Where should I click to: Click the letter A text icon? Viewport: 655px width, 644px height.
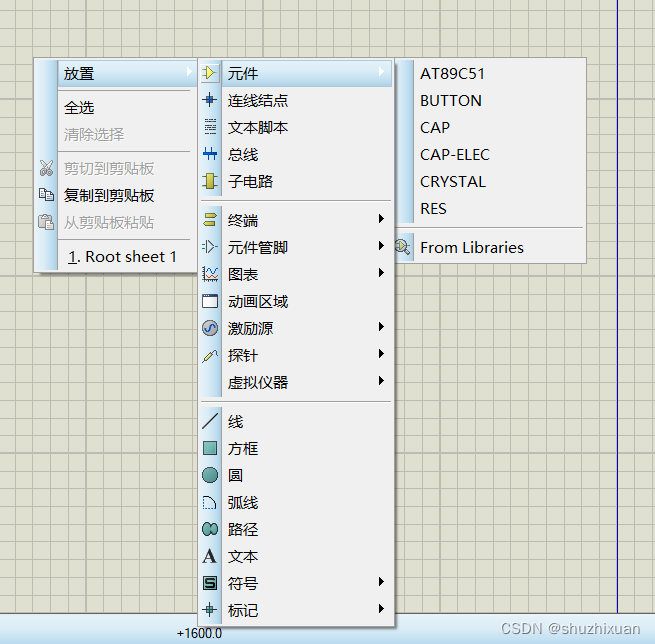pyautogui.click(x=210, y=556)
